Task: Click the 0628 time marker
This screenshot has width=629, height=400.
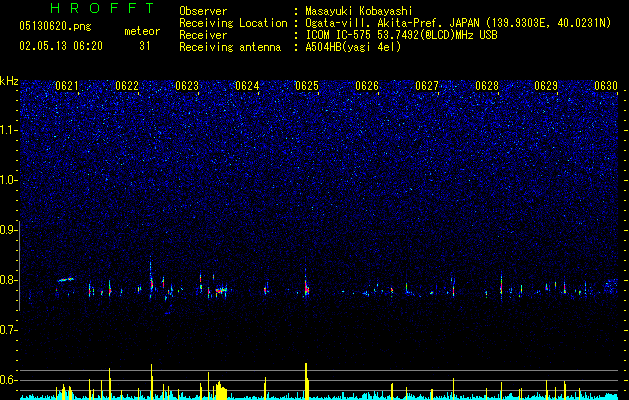Action: [487, 86]
